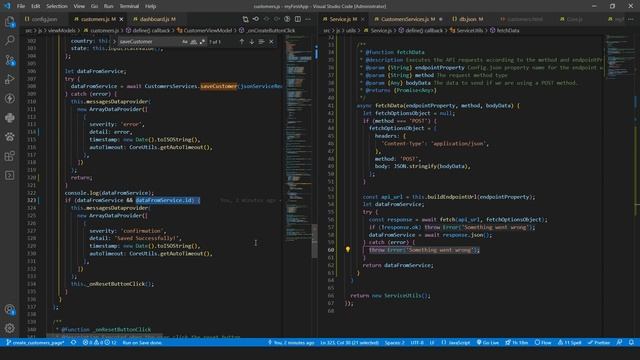
Task: Open the Python extension icon in activity bar
Action: 10,118
